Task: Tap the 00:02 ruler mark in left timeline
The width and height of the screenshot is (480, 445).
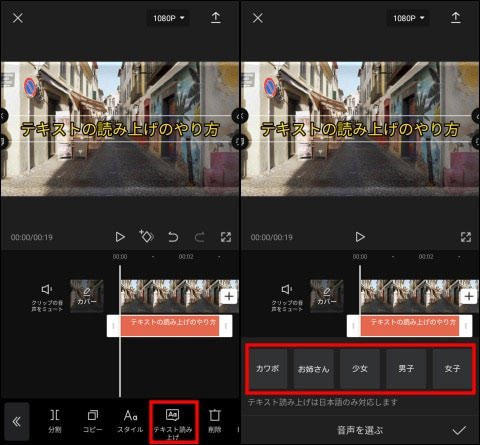Action: point(186,257)
